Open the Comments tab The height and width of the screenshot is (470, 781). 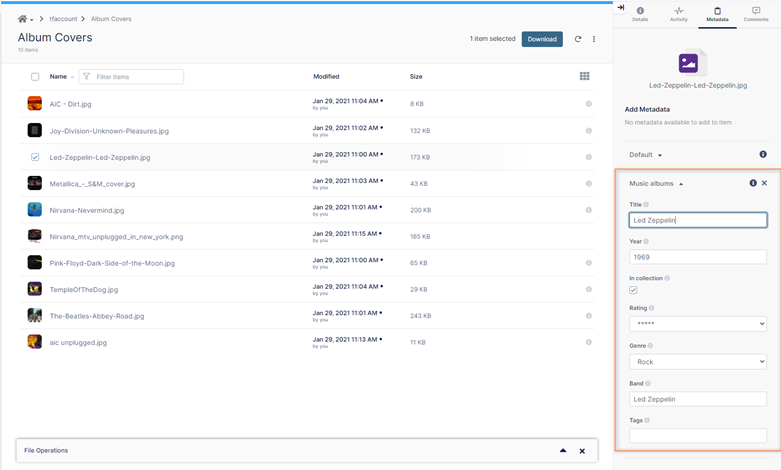tap(756, 14)
